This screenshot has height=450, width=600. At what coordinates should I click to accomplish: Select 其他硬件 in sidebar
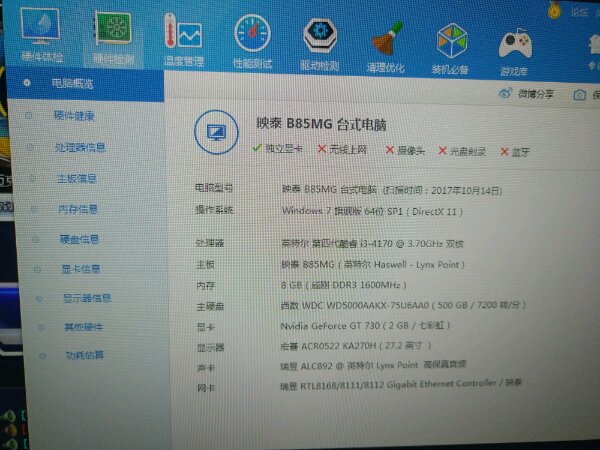coord(84,327)
